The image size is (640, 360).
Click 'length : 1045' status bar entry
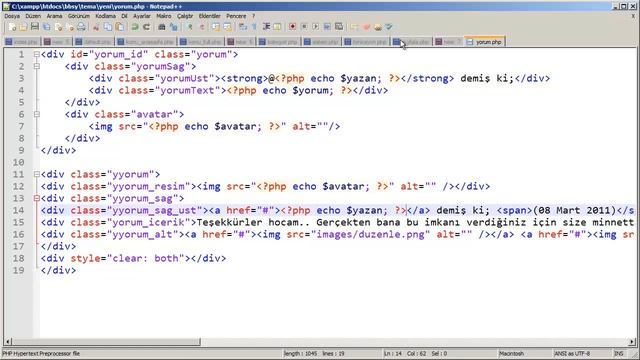point(300,353)
